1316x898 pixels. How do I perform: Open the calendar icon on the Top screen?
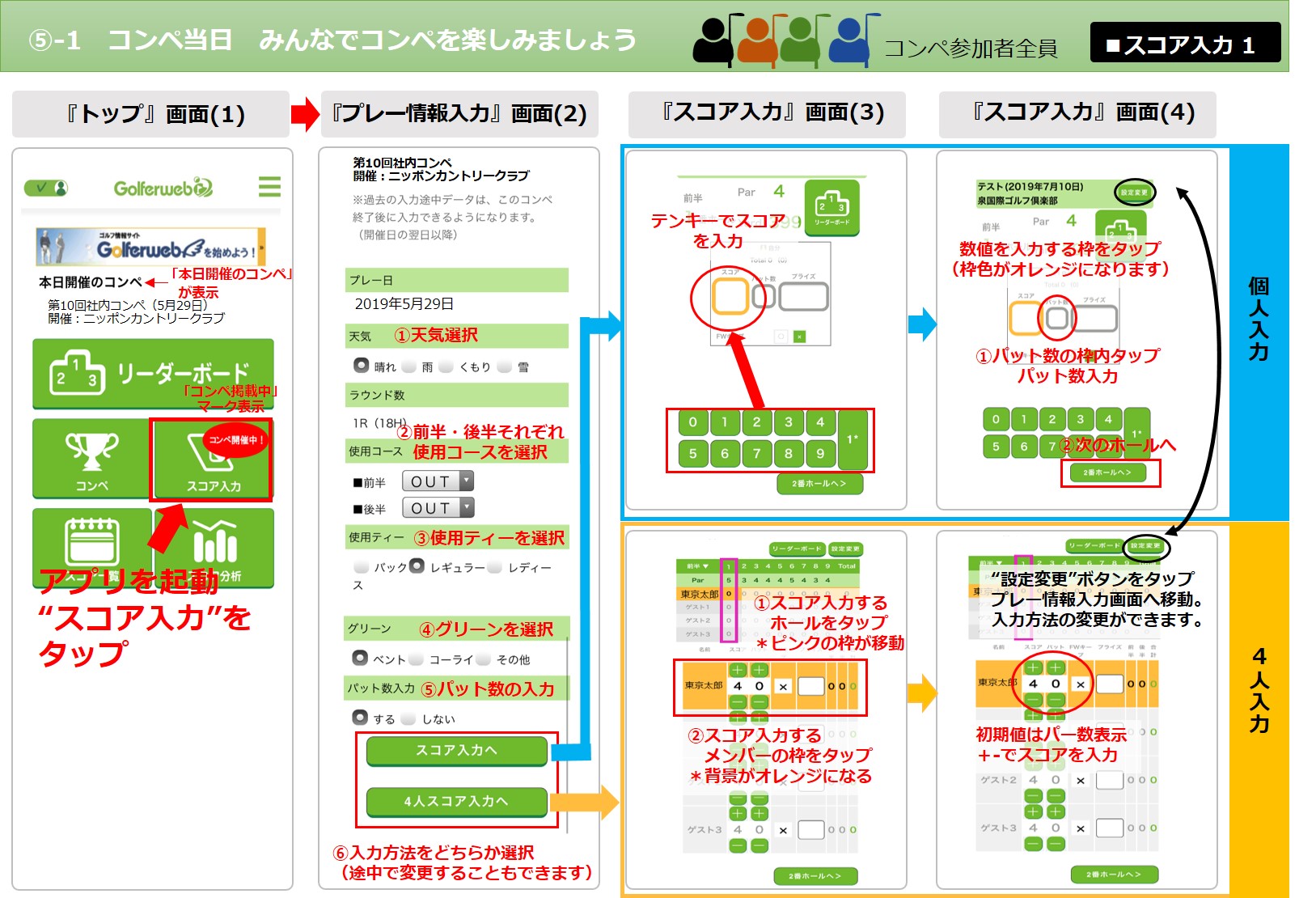(91, 543)
